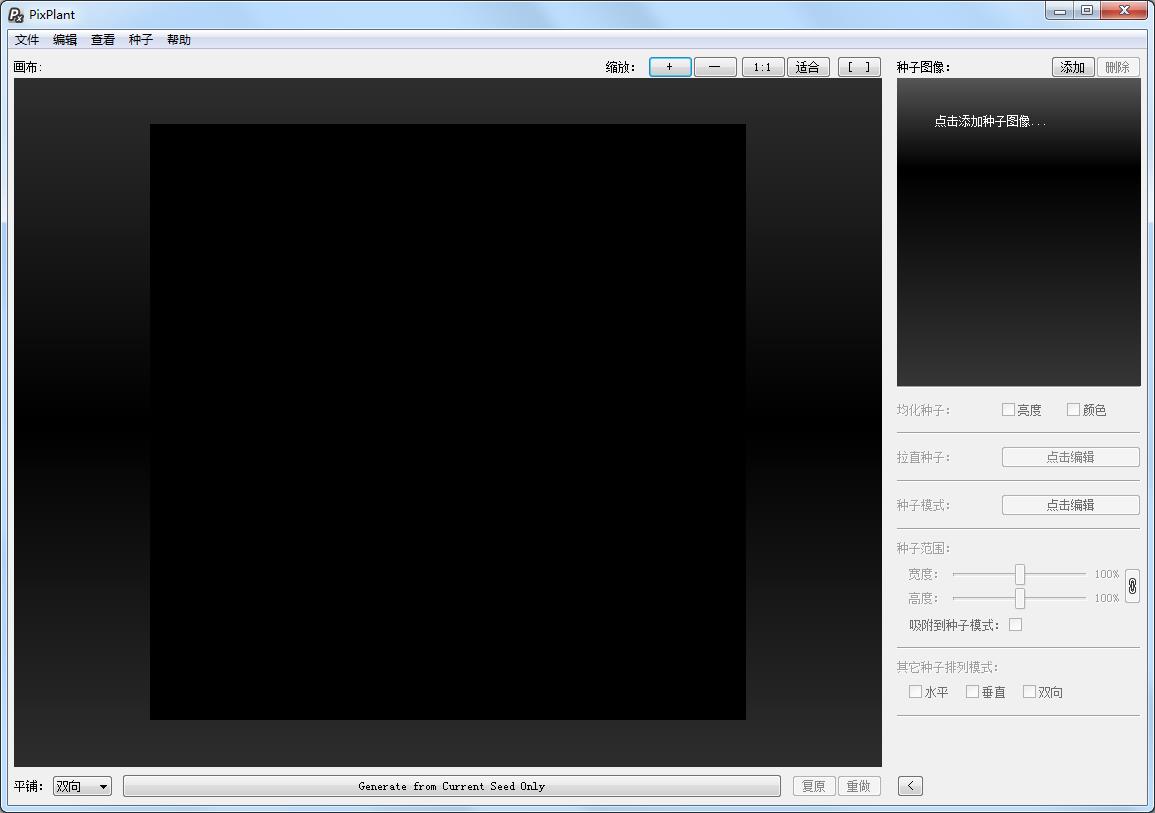Check the 双向 arrangement checkbox

point(1029,691)
